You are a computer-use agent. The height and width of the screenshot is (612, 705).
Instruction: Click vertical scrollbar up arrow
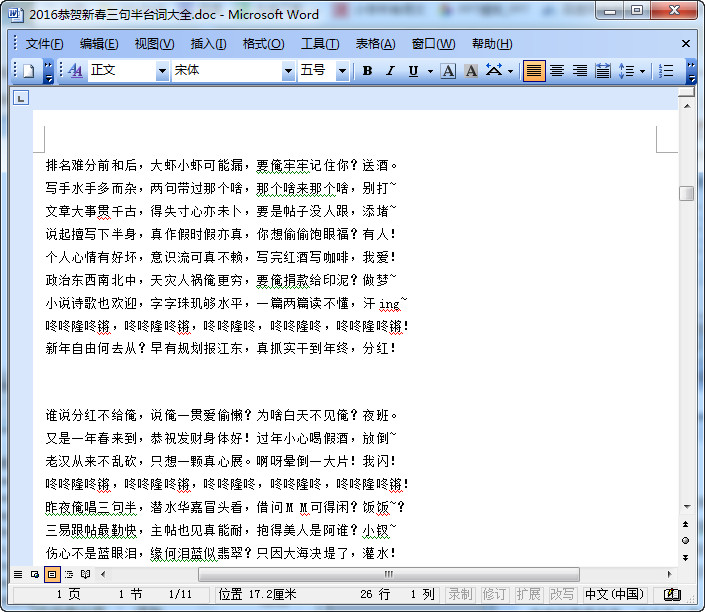coord(687,106)
